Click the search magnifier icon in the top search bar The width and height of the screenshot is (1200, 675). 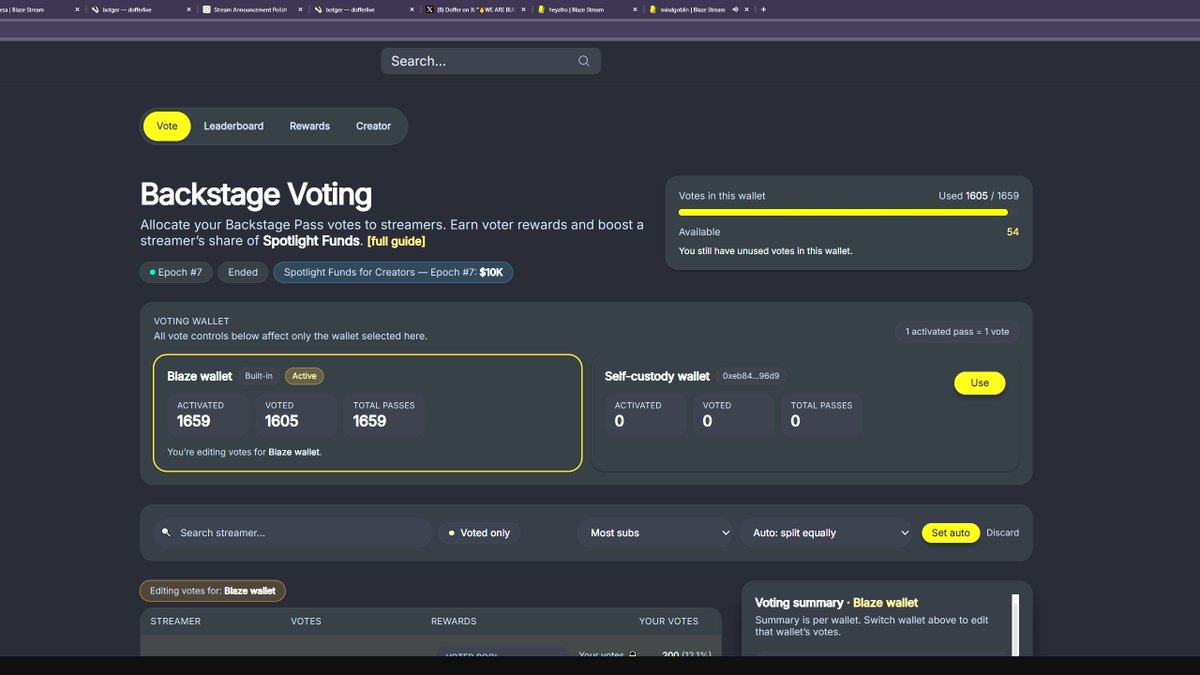click(583, 60)
